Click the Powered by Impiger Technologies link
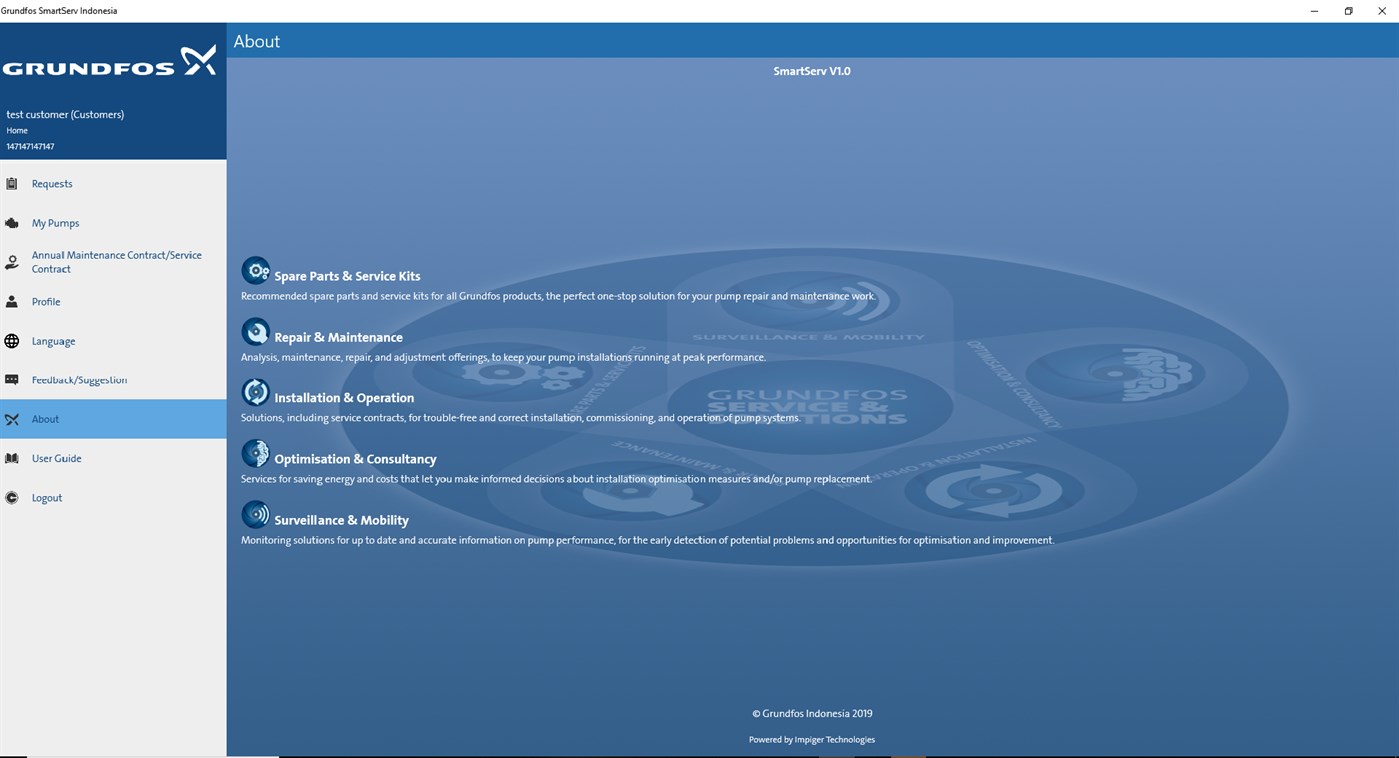 (811, 739)
